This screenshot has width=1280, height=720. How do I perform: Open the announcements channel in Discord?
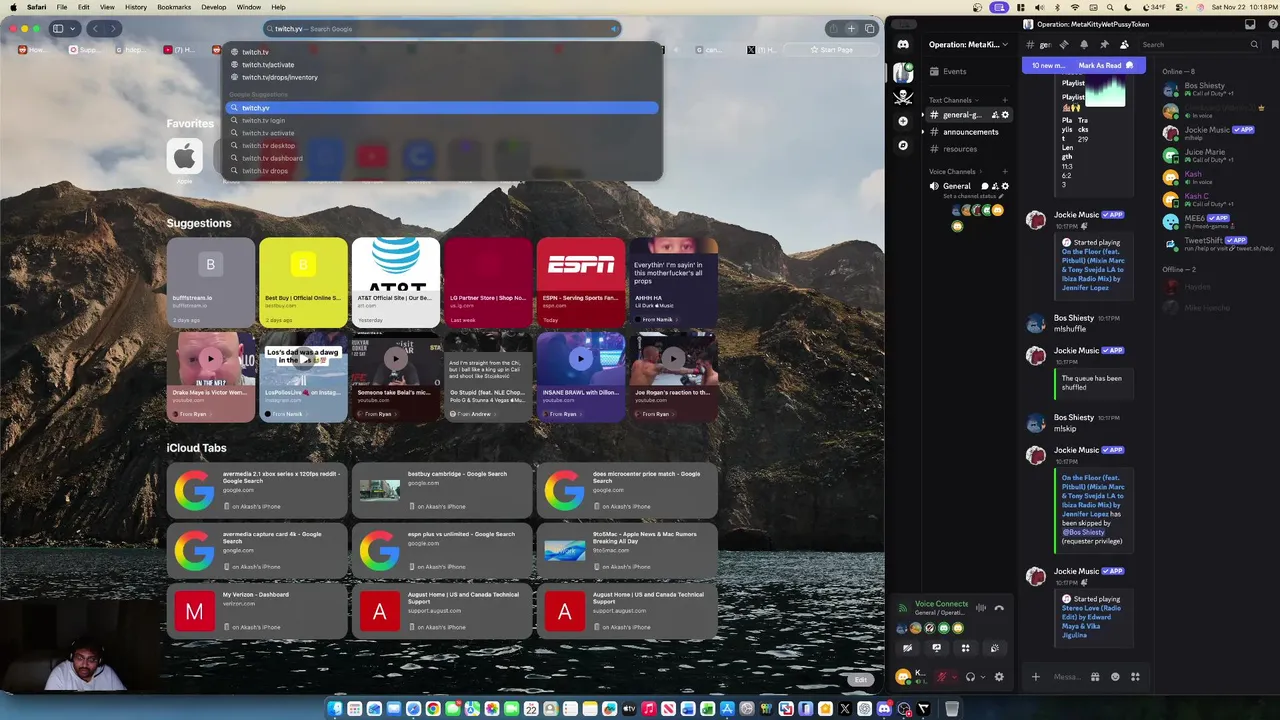[x=969, y=132]
